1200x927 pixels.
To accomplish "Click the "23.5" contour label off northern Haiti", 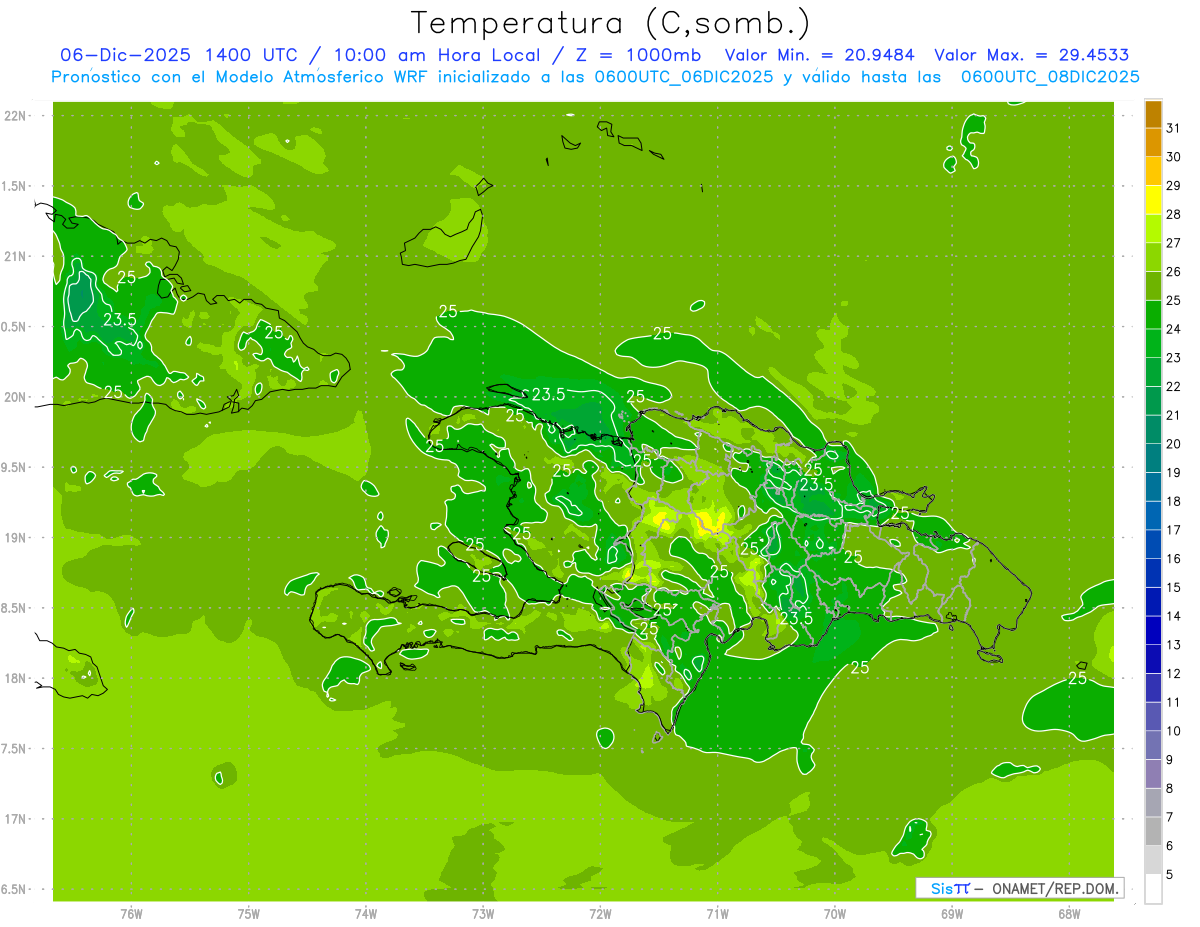I will [x=548, y=394].
